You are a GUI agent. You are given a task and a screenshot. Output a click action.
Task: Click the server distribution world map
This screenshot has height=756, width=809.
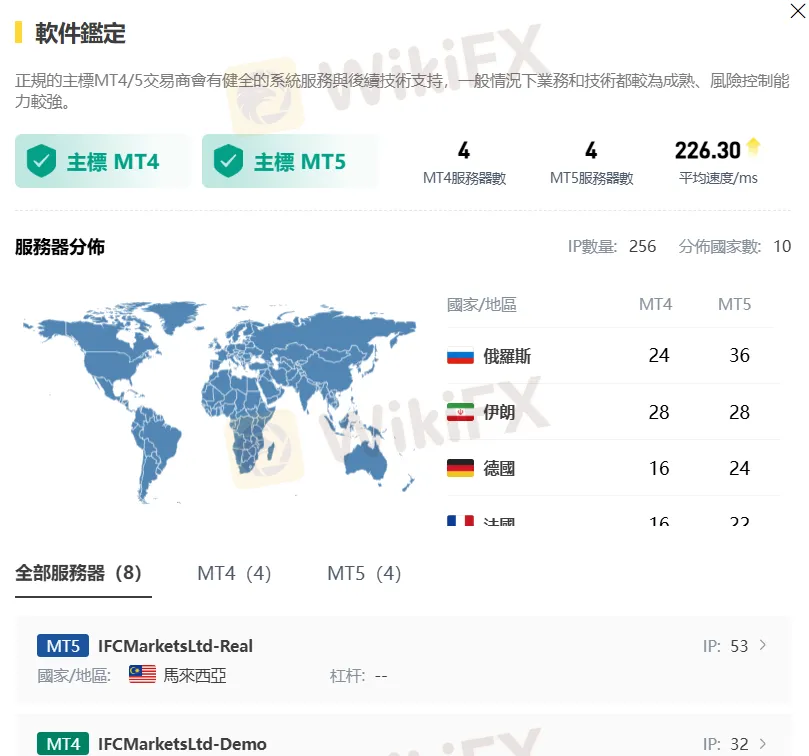(x=220, y=403)
